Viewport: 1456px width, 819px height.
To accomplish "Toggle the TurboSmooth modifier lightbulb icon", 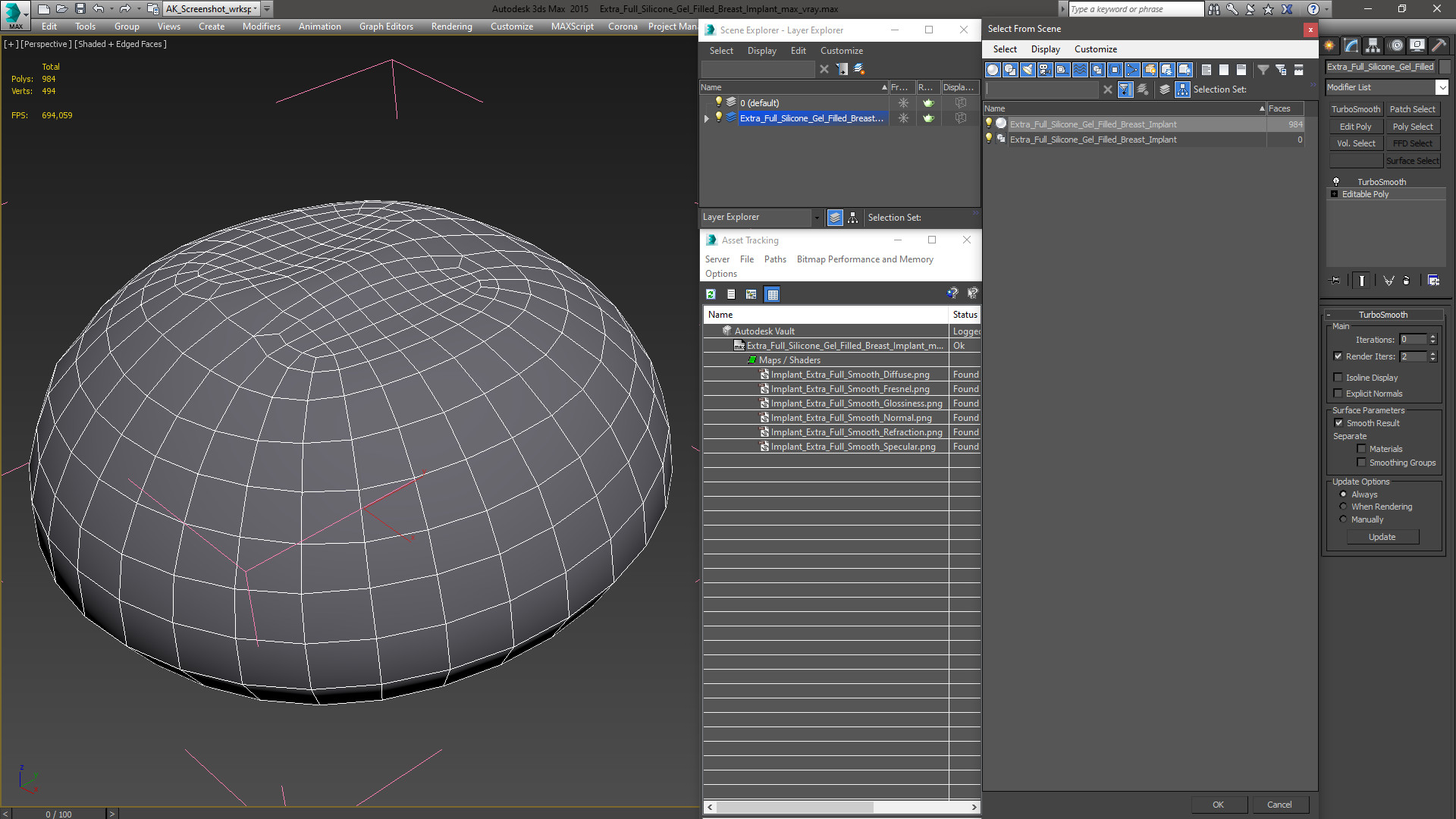I will (x=1336, y=182).
